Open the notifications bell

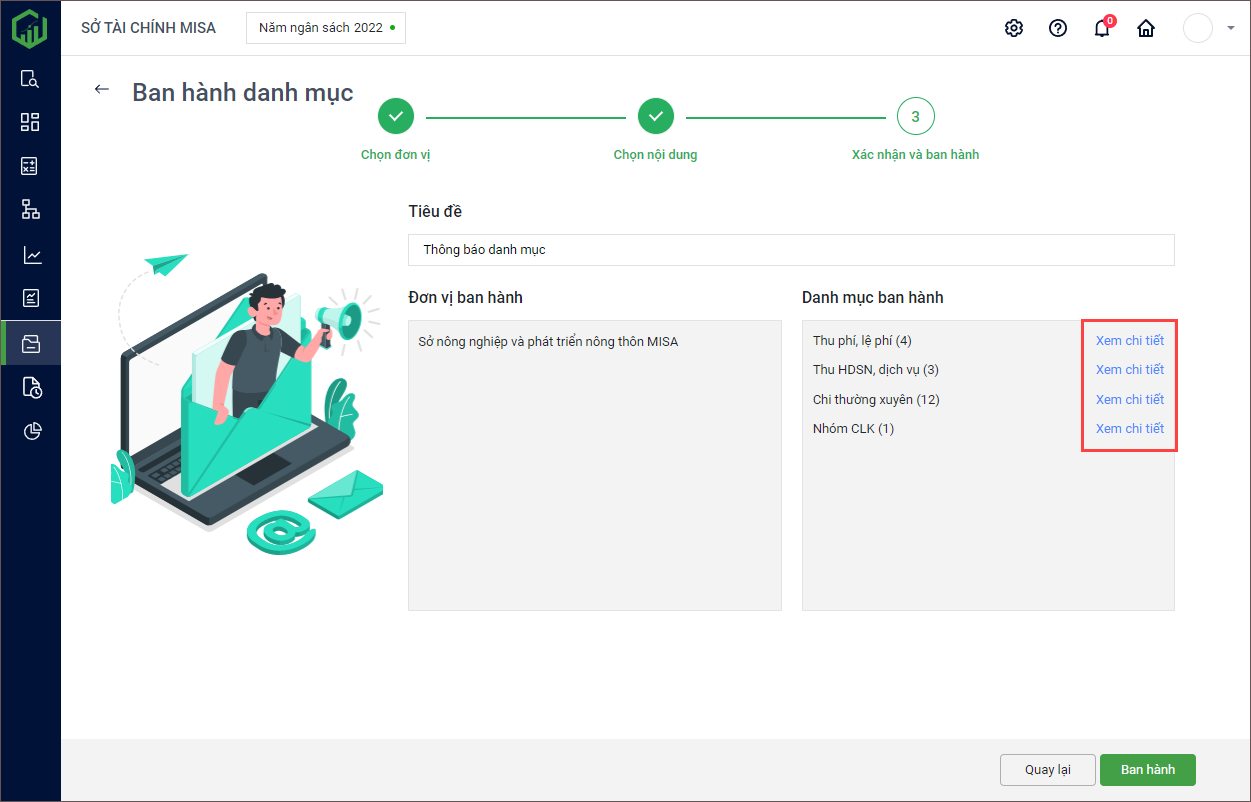tap(1102, 28)
